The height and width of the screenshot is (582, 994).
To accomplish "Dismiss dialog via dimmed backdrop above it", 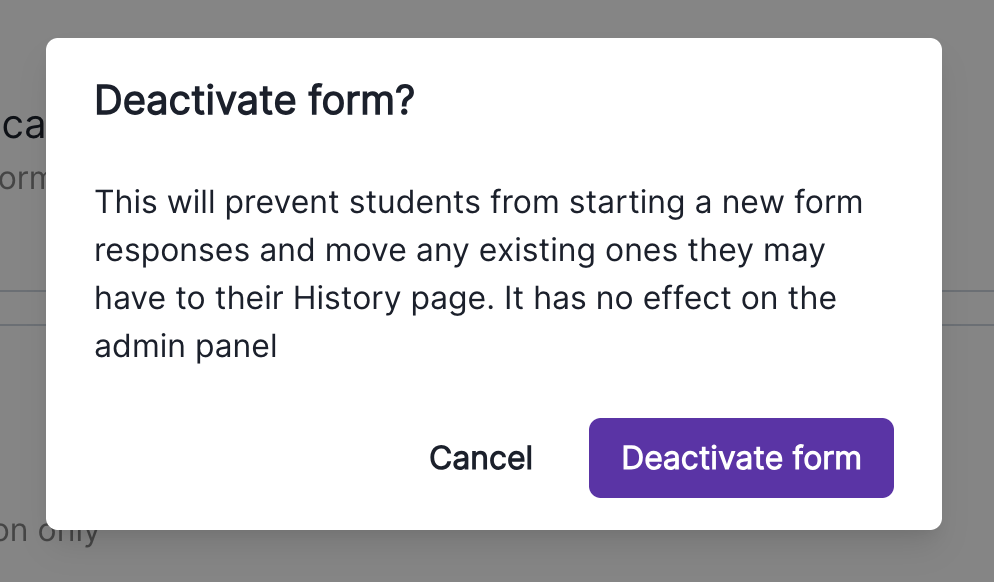I will (x=500, y=18).
